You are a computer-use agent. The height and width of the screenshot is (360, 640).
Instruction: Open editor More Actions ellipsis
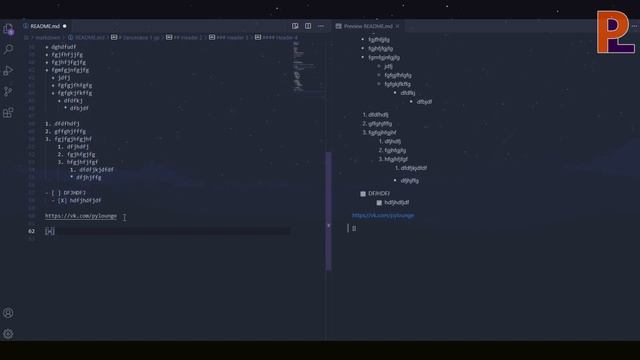click(321, 26)
